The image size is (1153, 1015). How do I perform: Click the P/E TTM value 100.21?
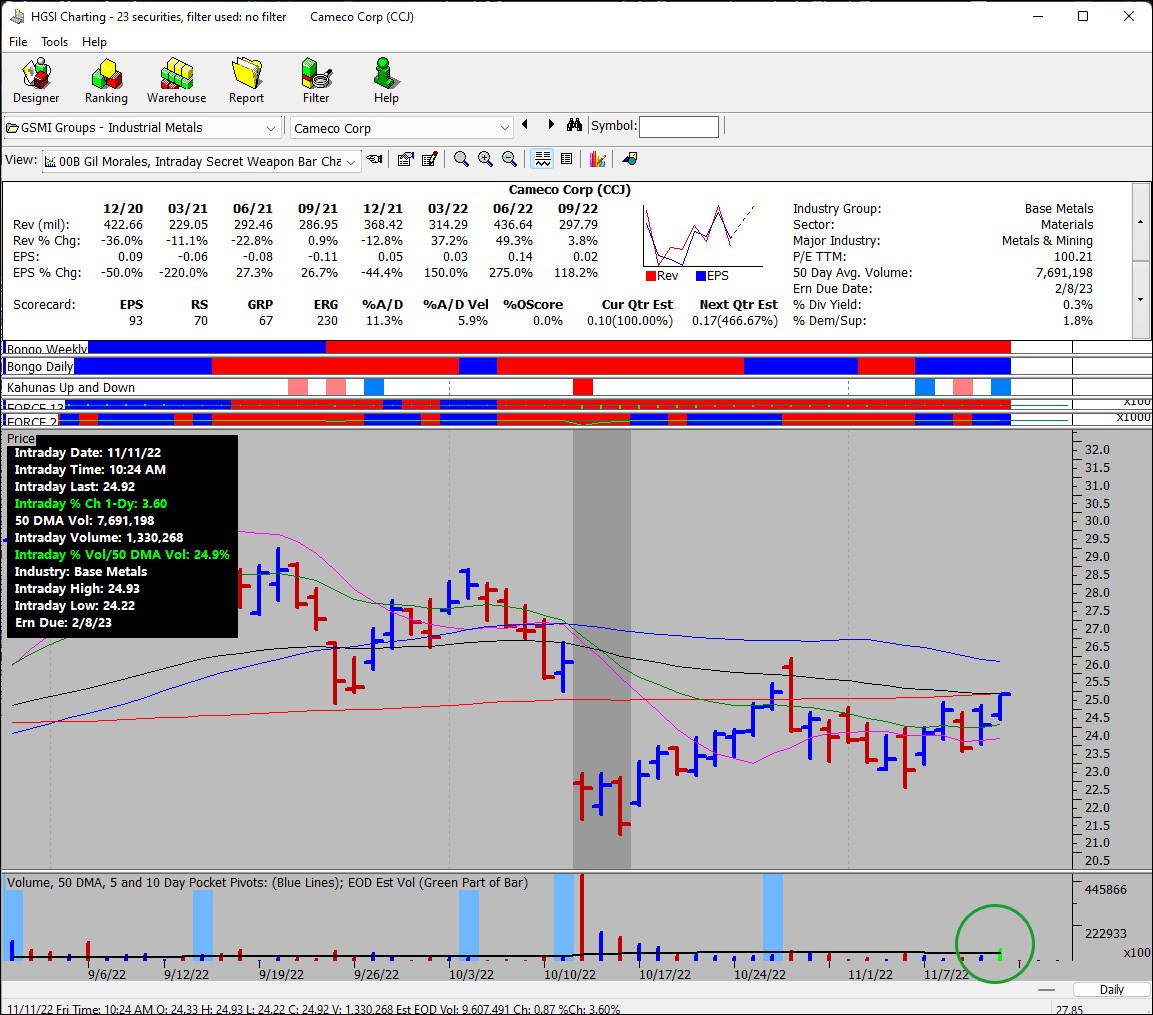[1073, 257]
